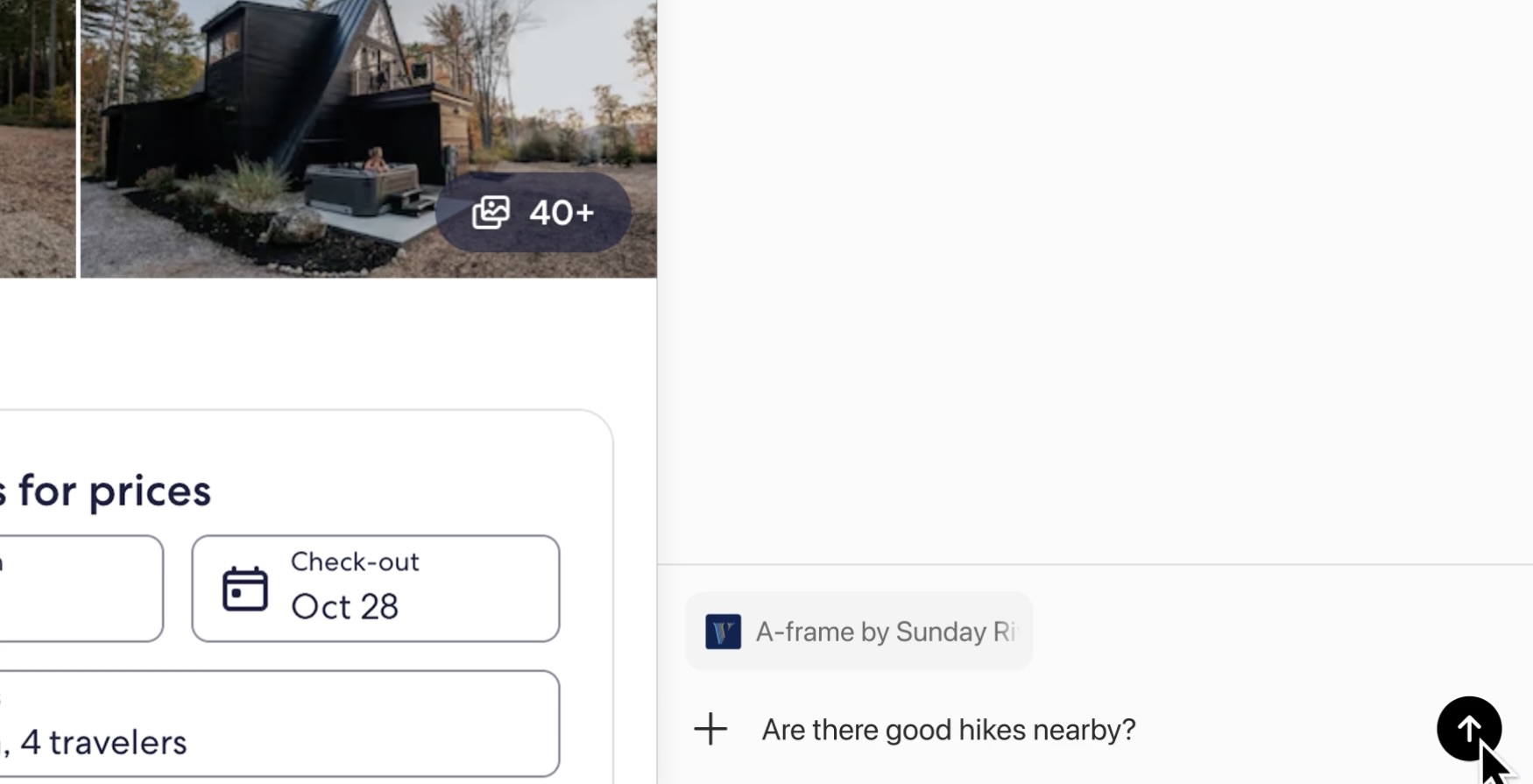The image size is (1533, 784).
Task: Click the Vrbo favicon in the page chip
Action: (723, 632)
